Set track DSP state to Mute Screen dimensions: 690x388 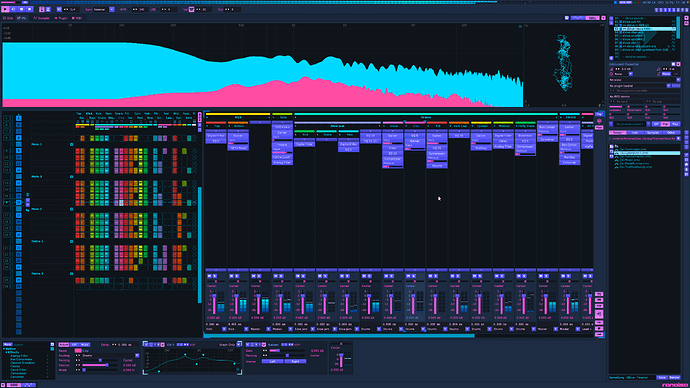tap(85, 344)
